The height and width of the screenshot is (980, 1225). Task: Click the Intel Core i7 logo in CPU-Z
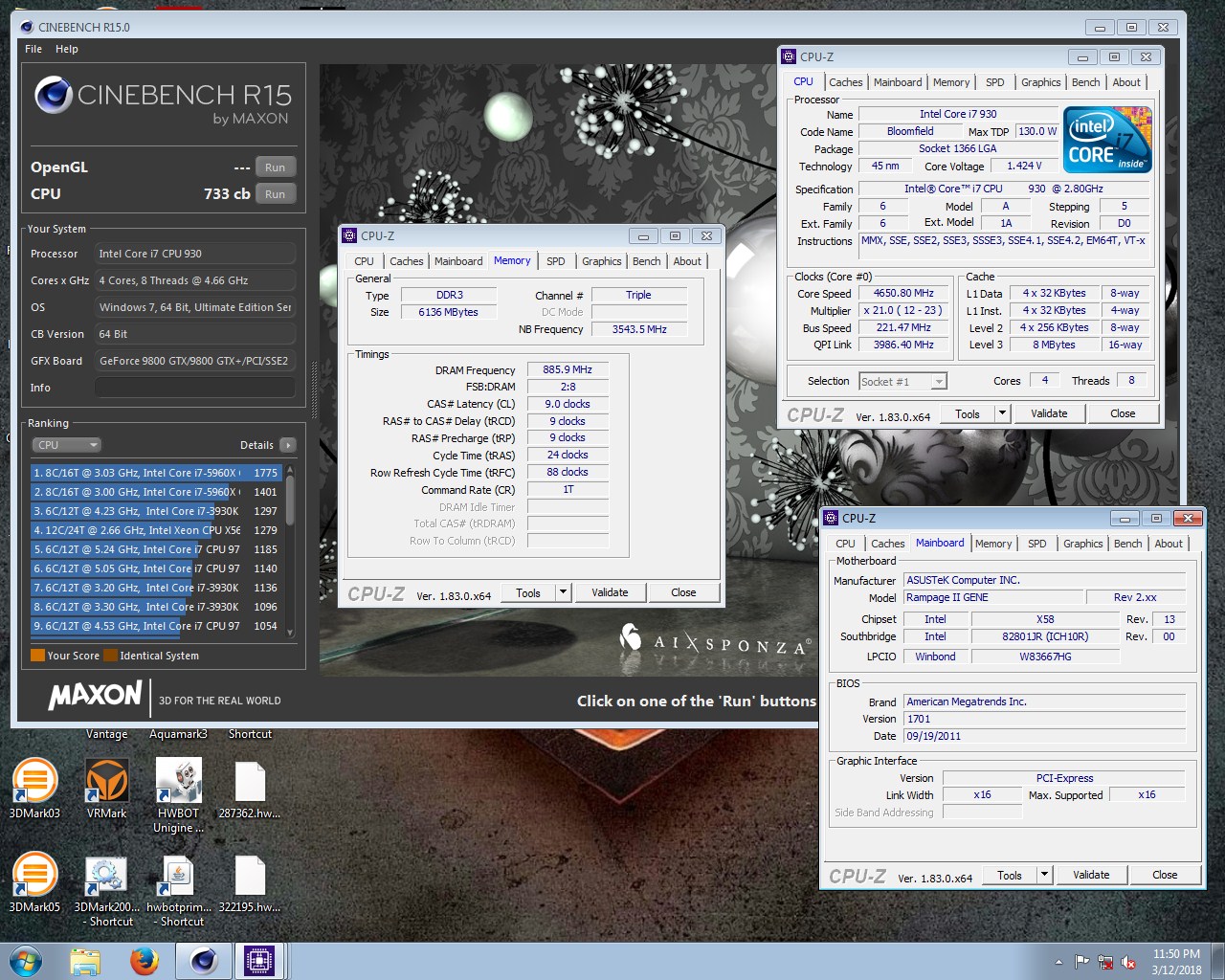click(1109, 140)
